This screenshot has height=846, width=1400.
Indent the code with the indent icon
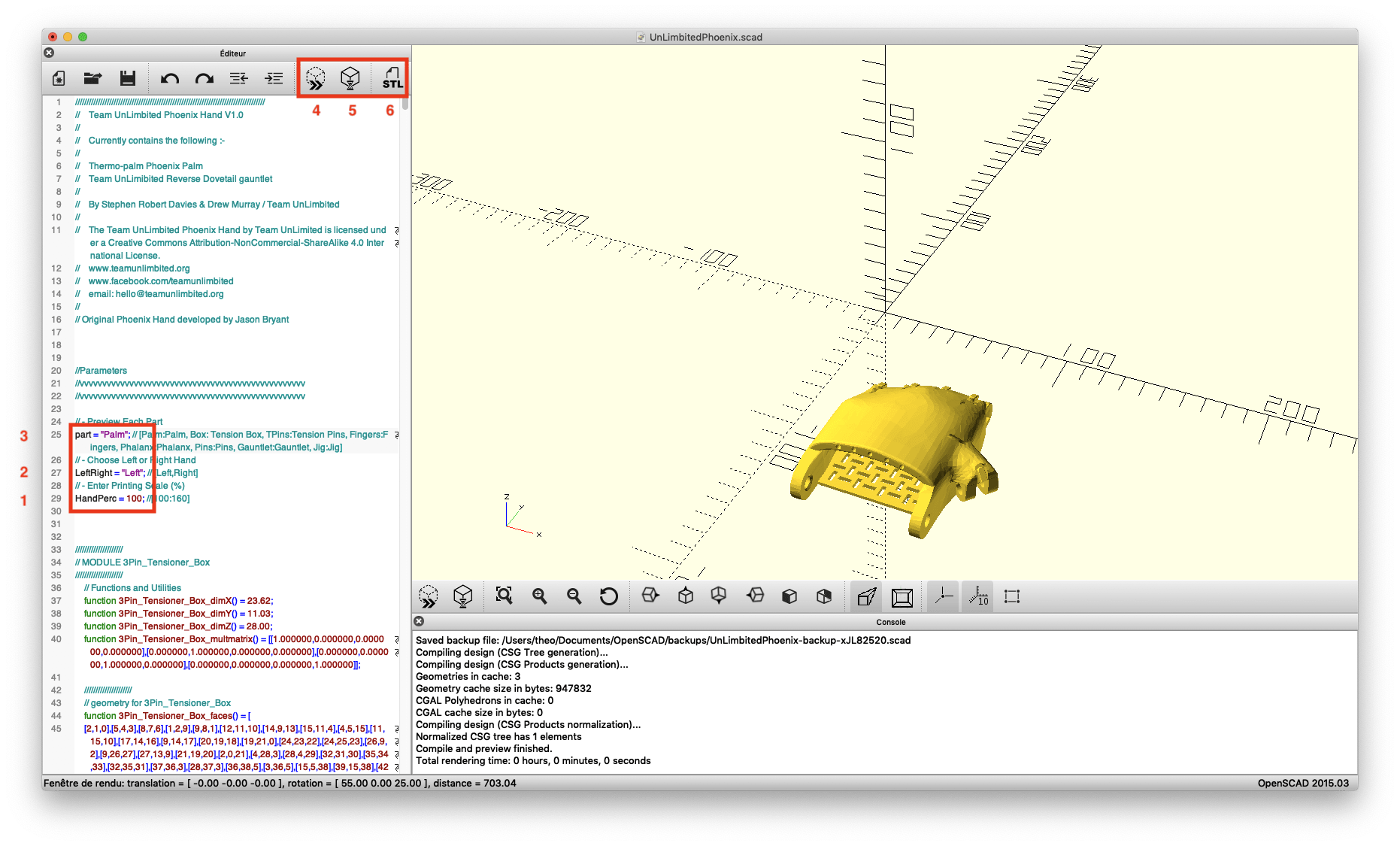274,78
